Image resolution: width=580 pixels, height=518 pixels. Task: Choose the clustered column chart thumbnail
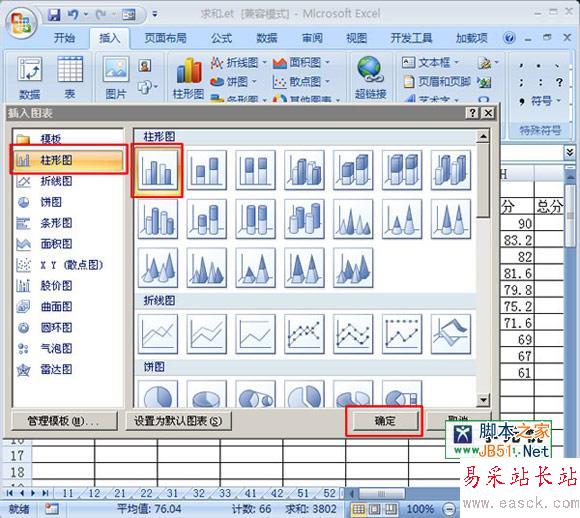pos(158,171)
